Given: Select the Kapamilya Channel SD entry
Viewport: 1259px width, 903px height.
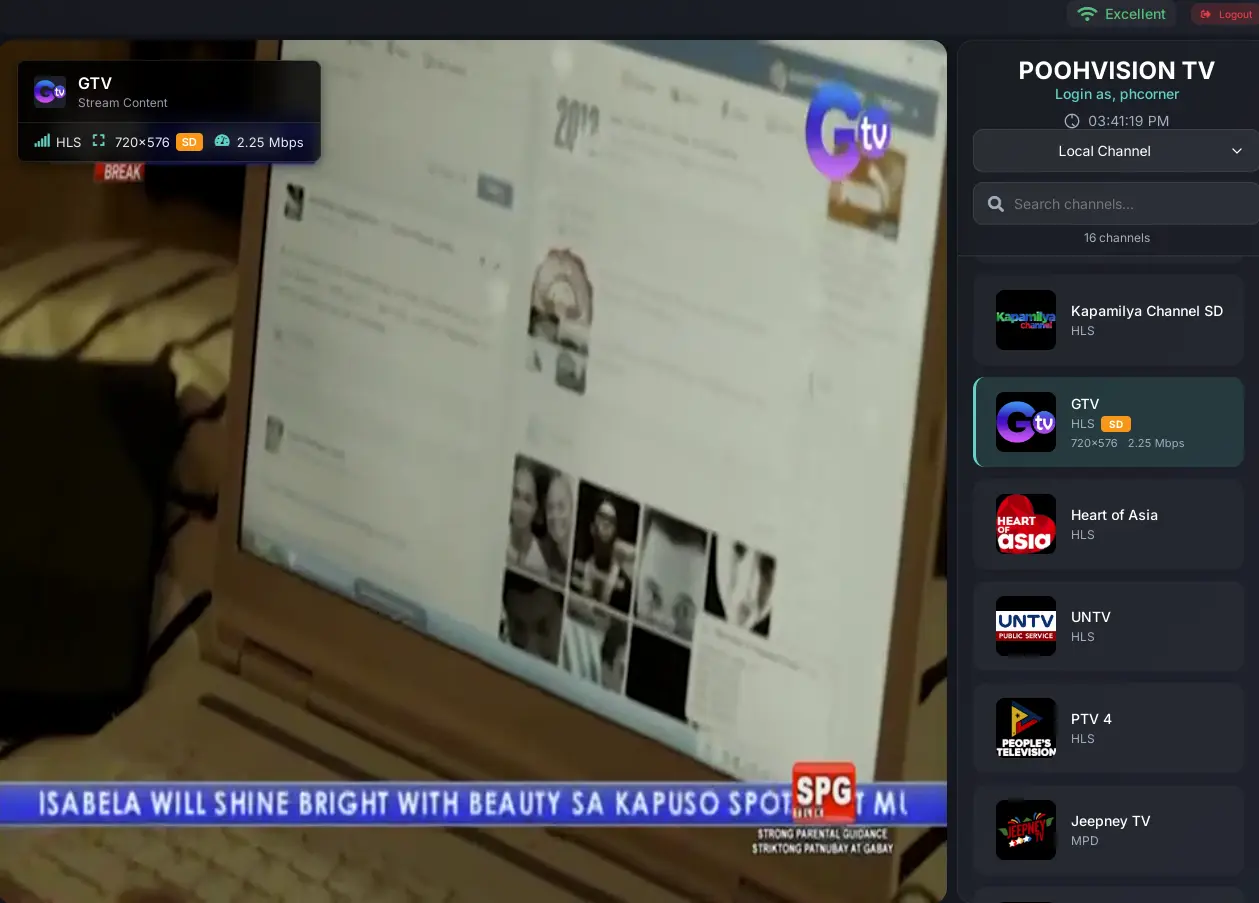Looking at the screenshot, I should point(1108,320).
